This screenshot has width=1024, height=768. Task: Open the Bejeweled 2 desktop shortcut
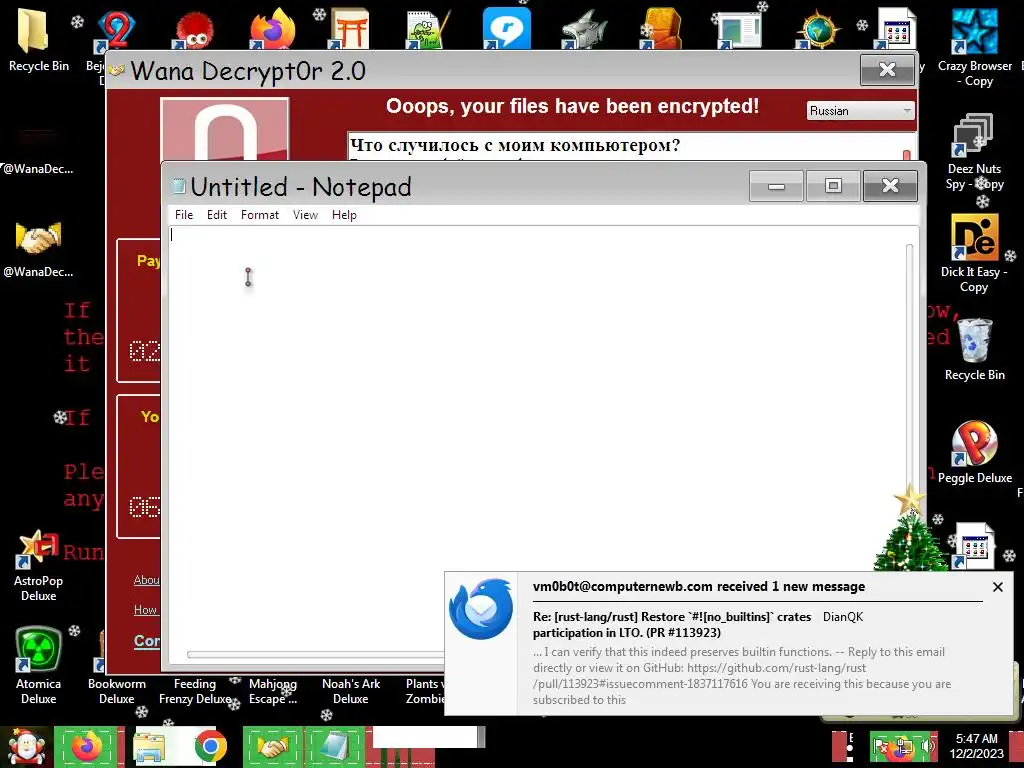(x=115, y=31)
